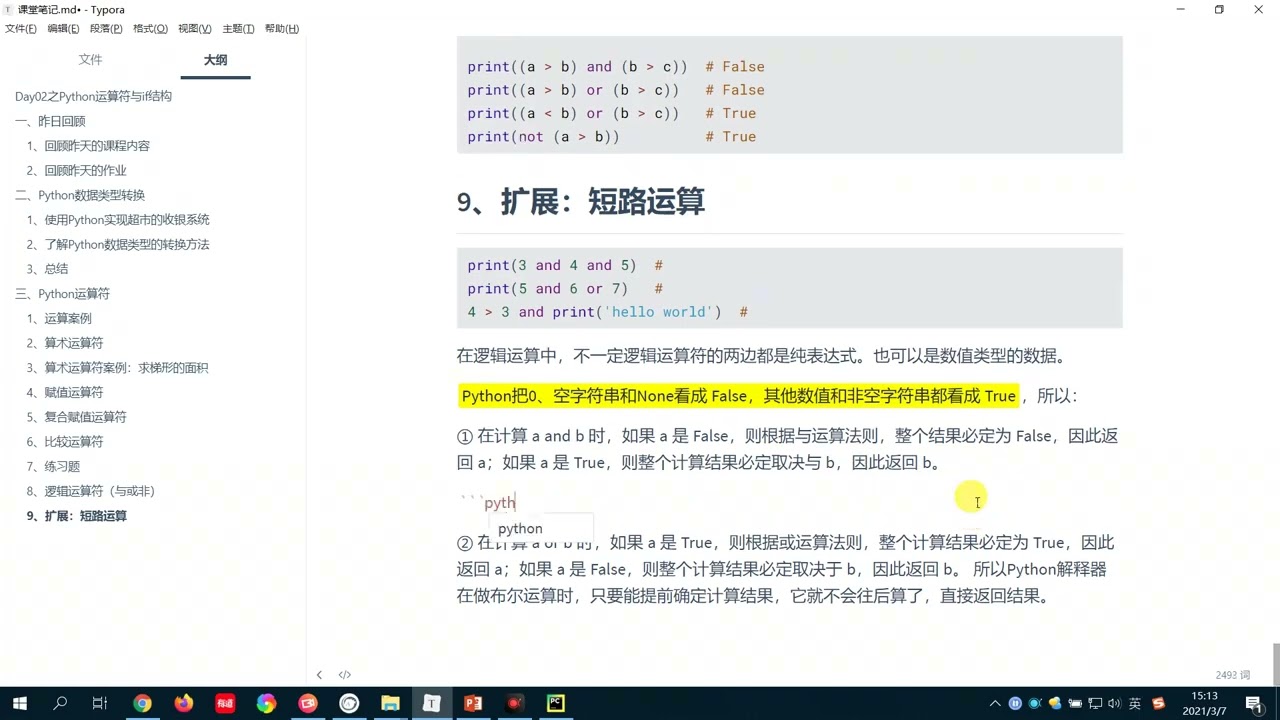This screenshot has width=1280, height=720.
Task: Go to outline item 1、运算案例
Action: tap(59, 319)
